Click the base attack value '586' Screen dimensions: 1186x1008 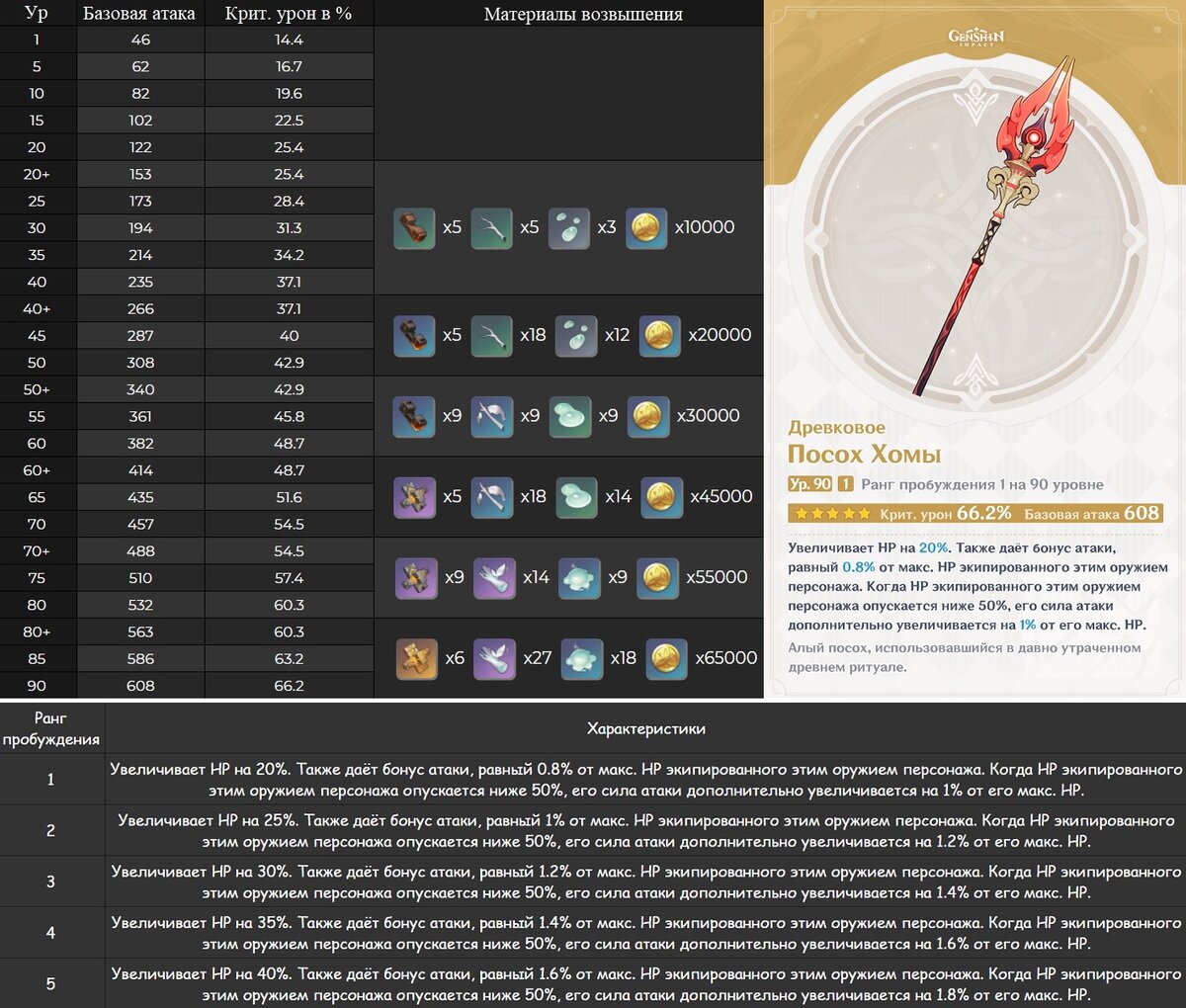tap(140, 658)
